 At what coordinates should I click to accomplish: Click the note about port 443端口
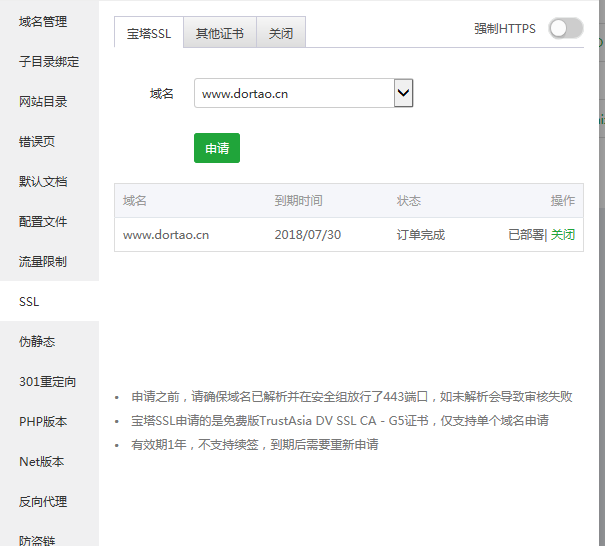pos(352,397)
